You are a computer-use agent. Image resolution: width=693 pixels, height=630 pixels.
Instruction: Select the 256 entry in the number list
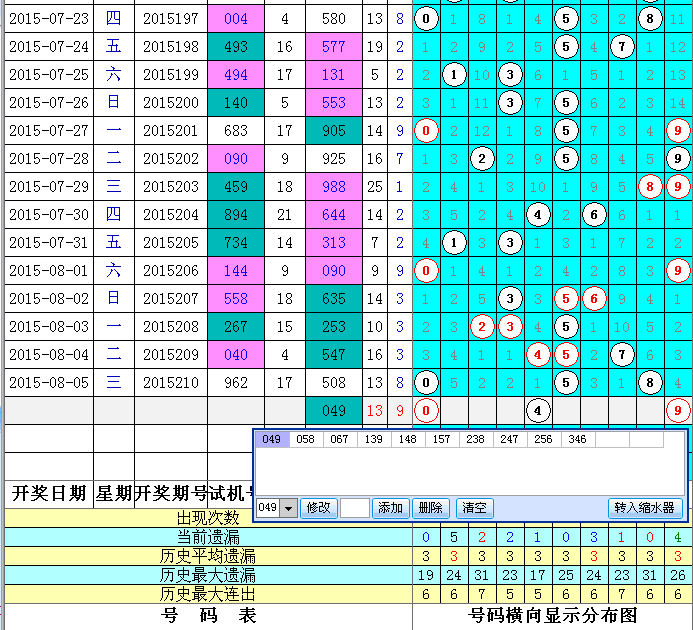click(544, 439)
